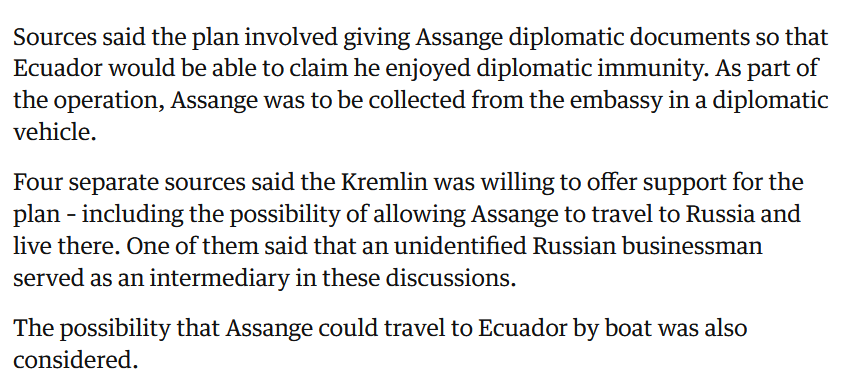Click the word "considered." on the last line
This screenshot has width=851, height=384.
(75, 360)
